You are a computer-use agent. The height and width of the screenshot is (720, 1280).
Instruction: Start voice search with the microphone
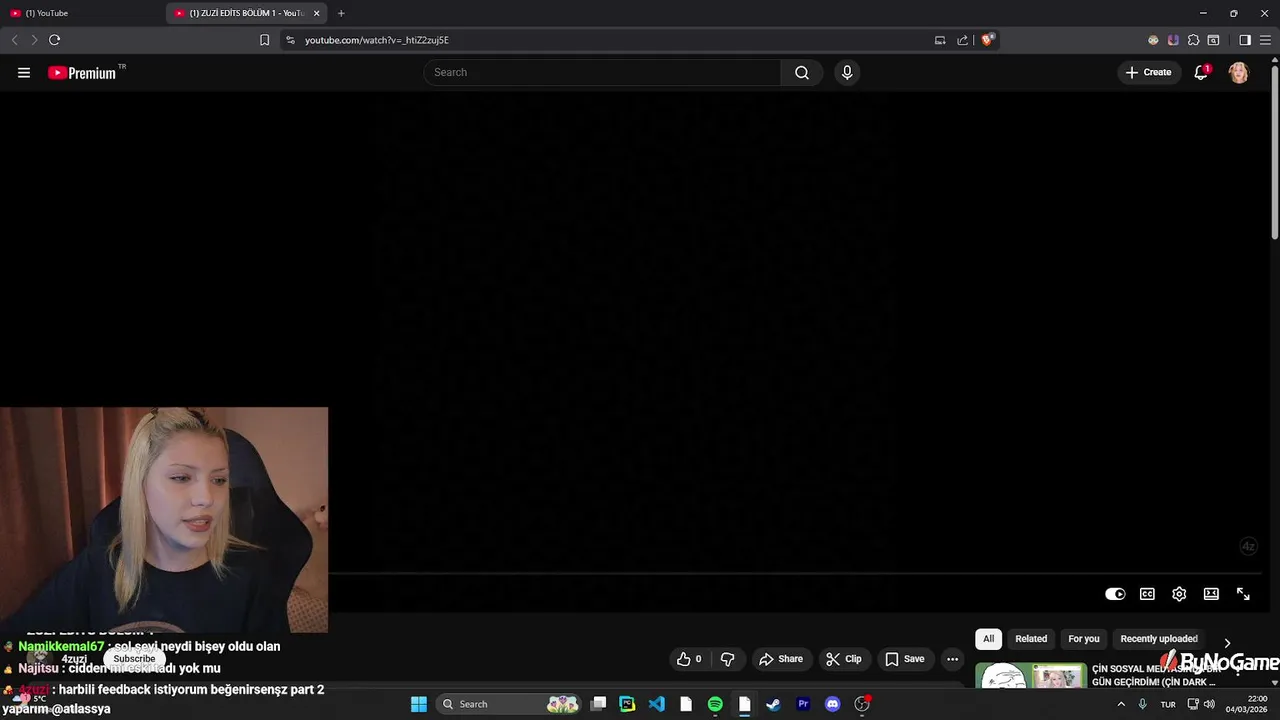[847, 73]
